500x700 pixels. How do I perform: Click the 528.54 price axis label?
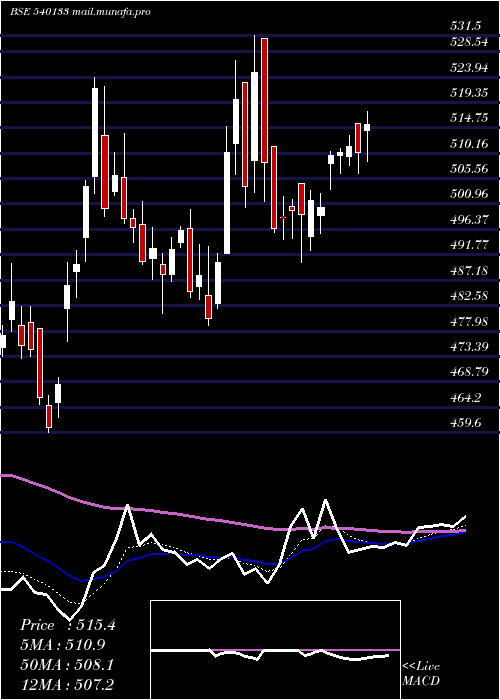(470, 43)
